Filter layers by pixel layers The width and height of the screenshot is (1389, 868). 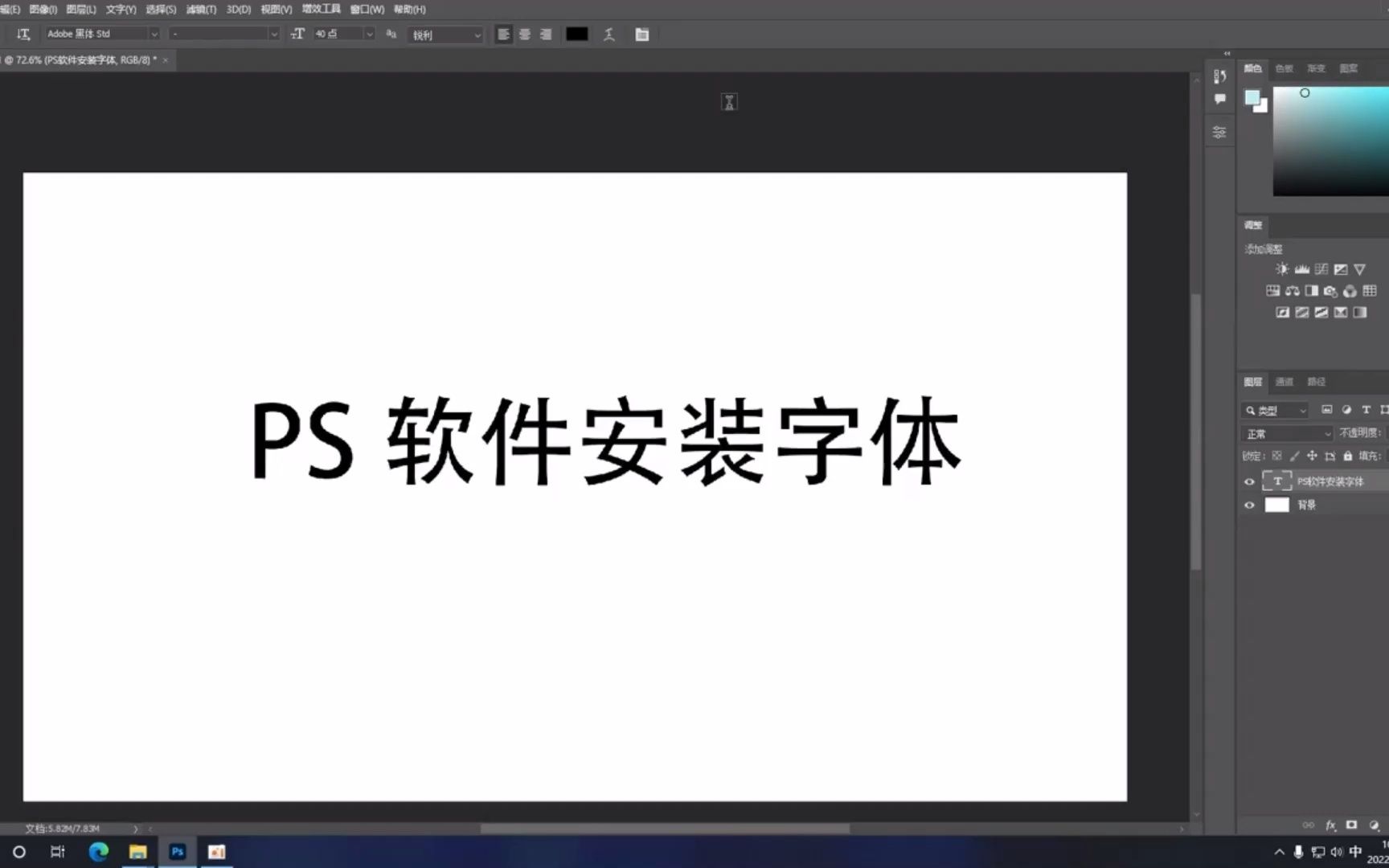1327,410
